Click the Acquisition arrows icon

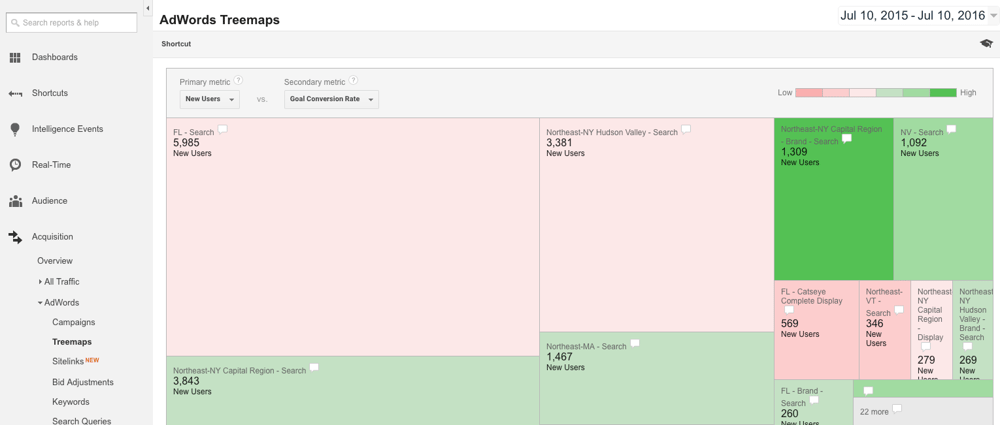pos(15,237)
